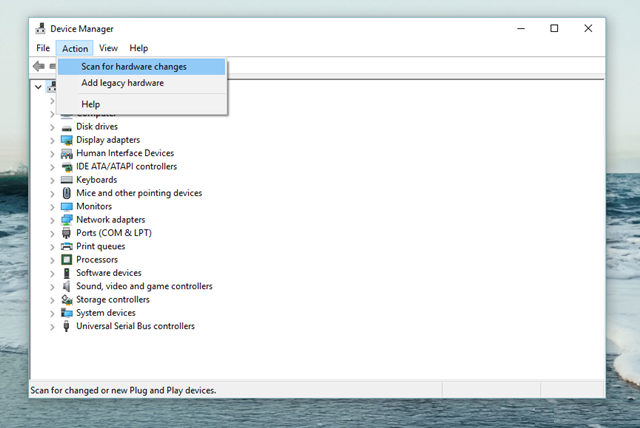Screen dimensions: 640x428
Task: Choose Scan for hardware changes
Action: point(133,67)
